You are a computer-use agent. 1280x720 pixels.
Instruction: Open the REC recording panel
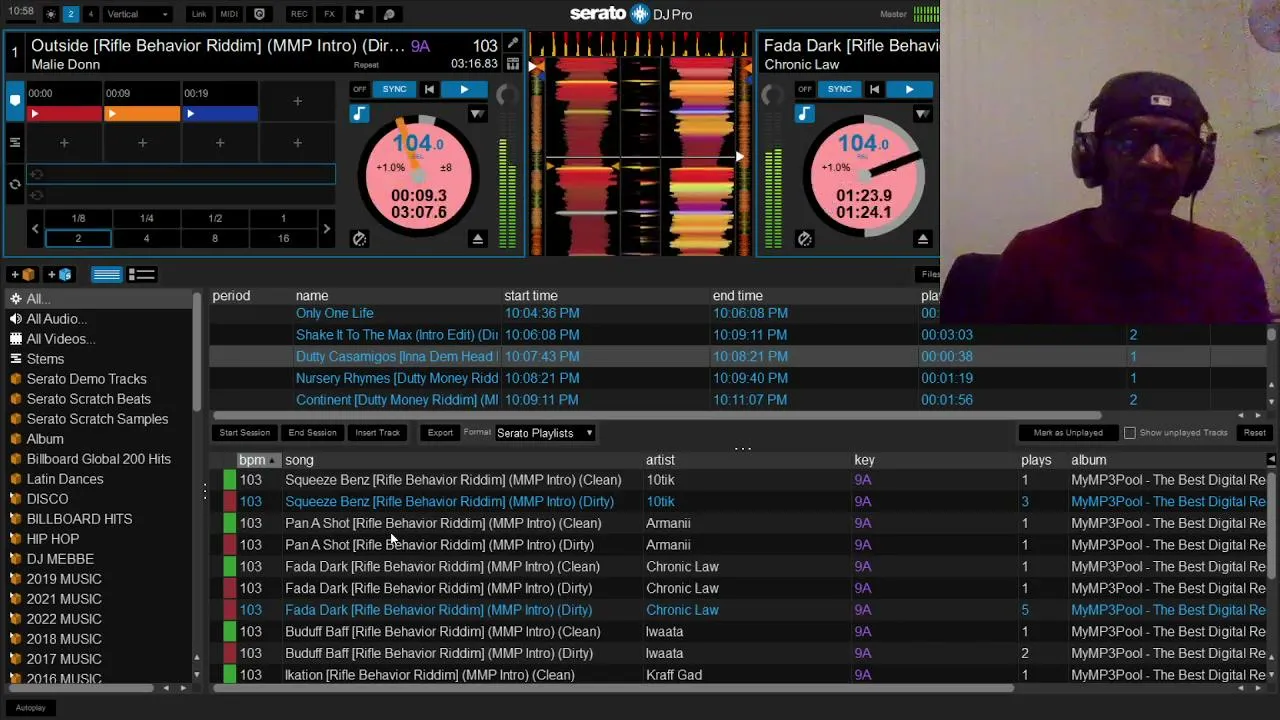(299, 14)
